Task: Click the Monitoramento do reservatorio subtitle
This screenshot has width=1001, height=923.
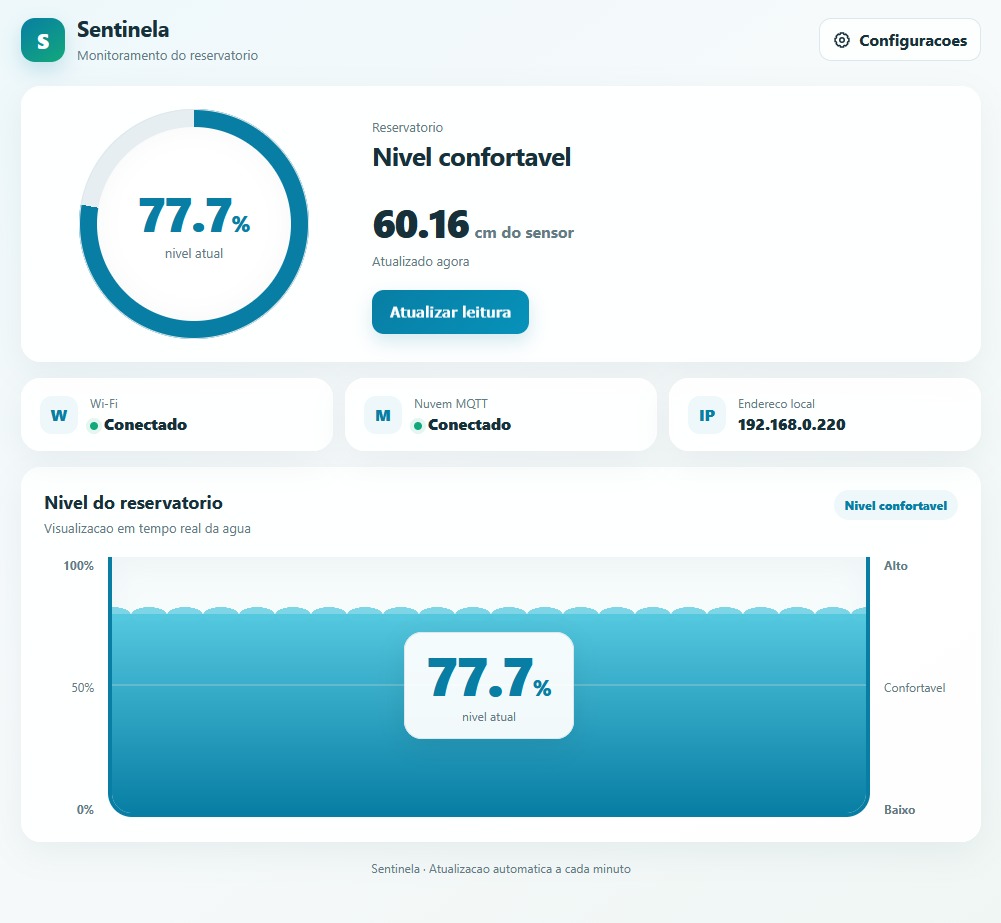Action: click(167, 56)
